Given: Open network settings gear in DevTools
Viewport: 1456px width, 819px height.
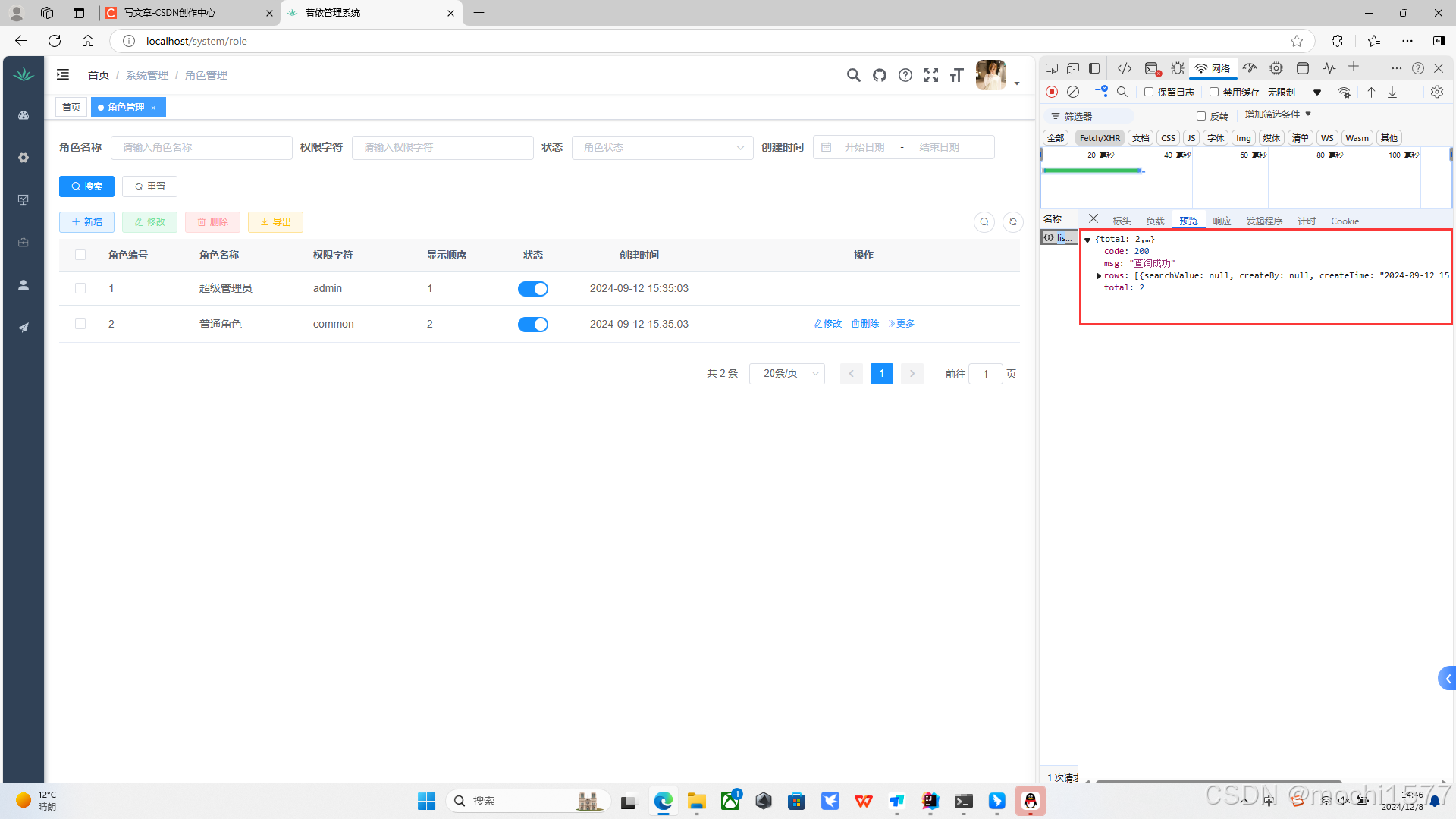Looking at the screenshot, I should click(x=1437, y=92).
